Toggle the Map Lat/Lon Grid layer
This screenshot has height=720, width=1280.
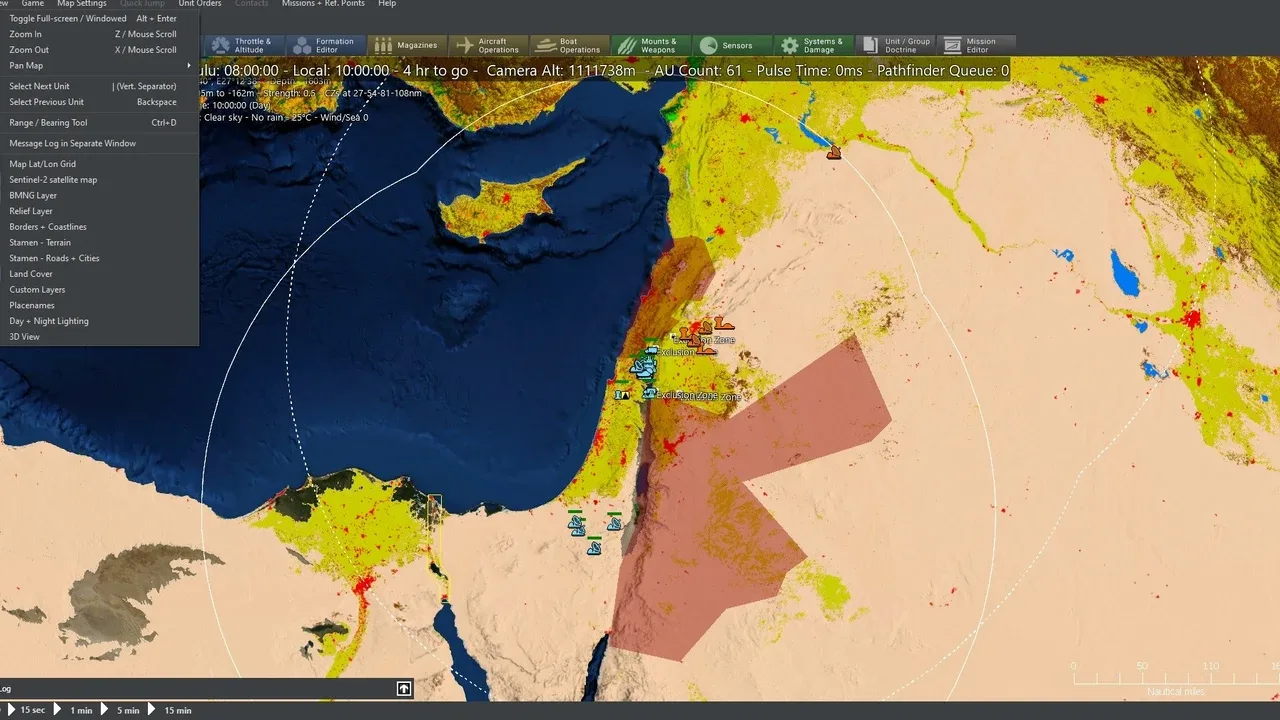pyautogui.click(x=43, y=164)
